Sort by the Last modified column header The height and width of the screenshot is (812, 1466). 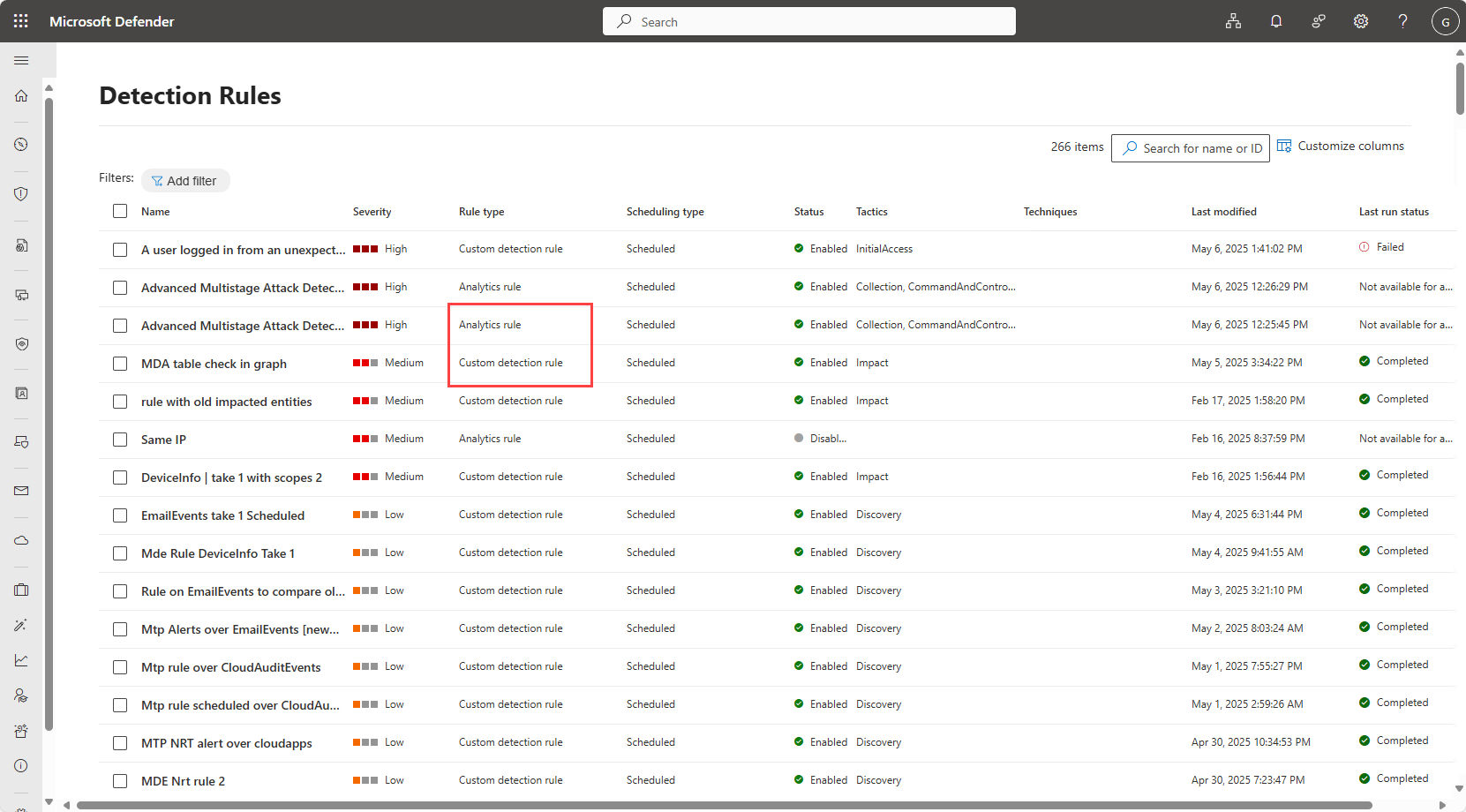(1223, 212)
